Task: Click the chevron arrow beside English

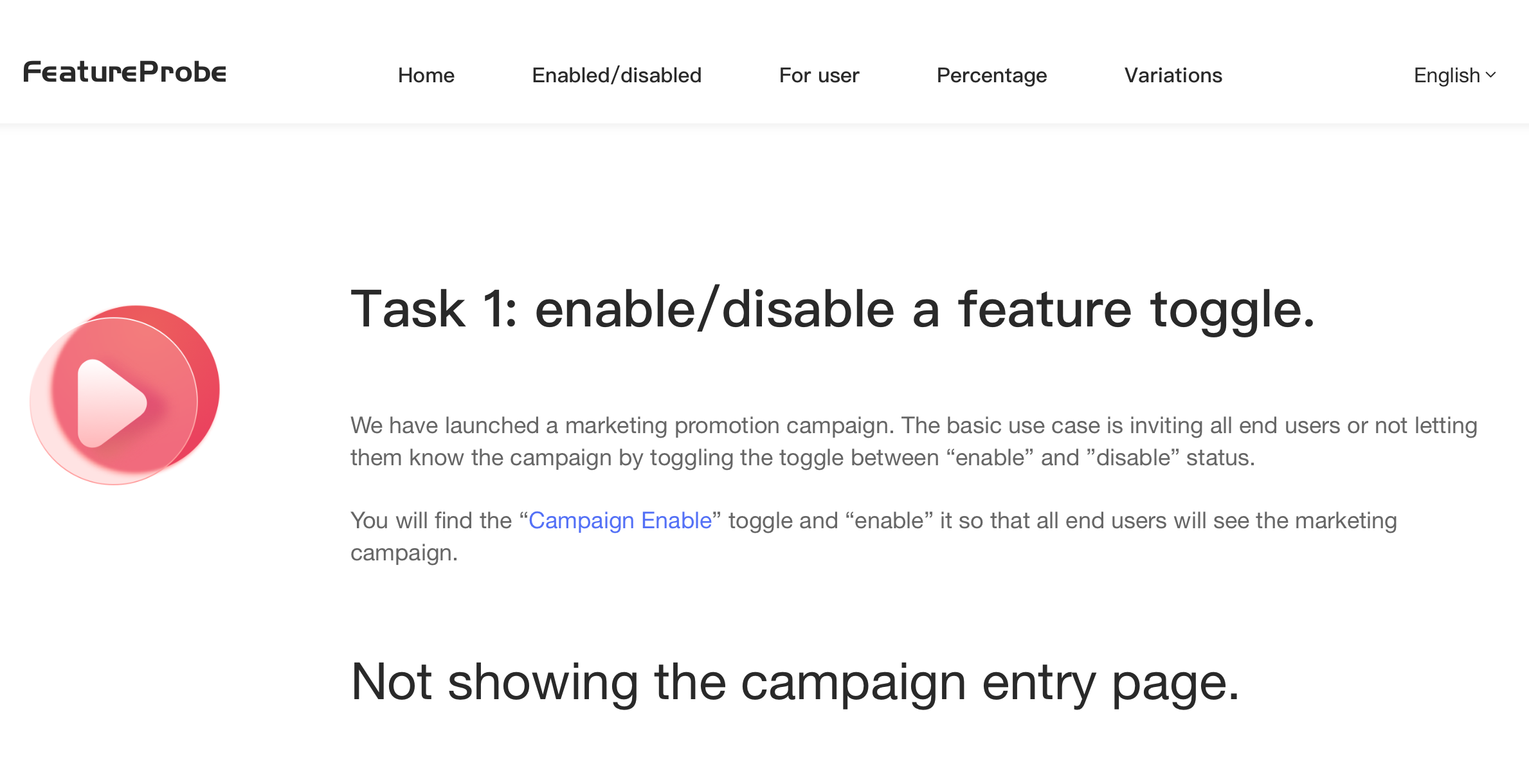Action: tap(1491, 75)
